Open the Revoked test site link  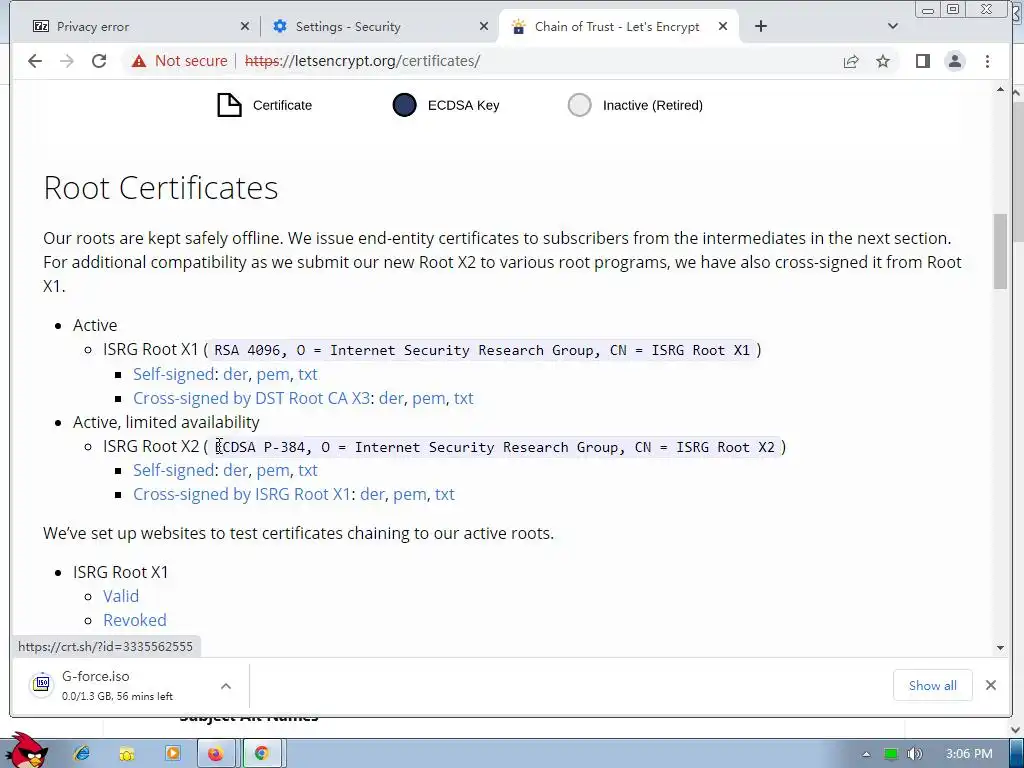coord(135,620)
